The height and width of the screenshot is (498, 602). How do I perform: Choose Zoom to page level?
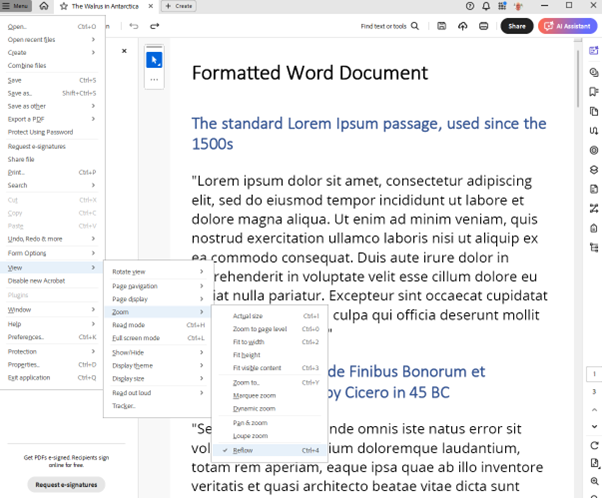270,329
